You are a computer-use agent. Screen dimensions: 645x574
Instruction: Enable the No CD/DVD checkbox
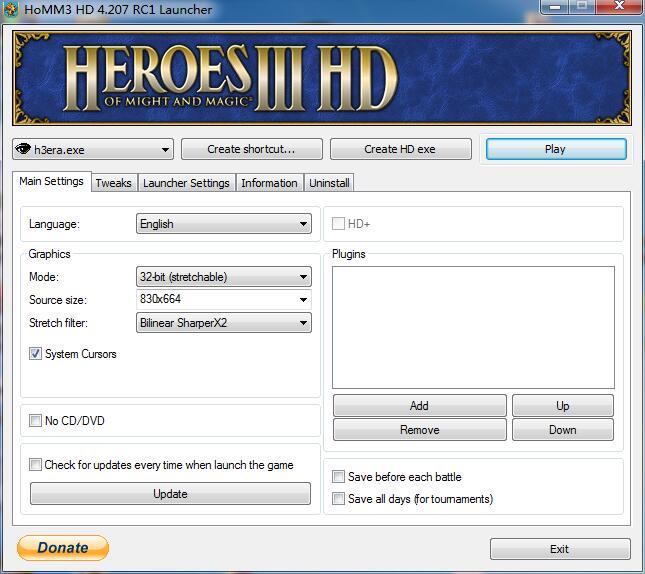coord(35,421)
